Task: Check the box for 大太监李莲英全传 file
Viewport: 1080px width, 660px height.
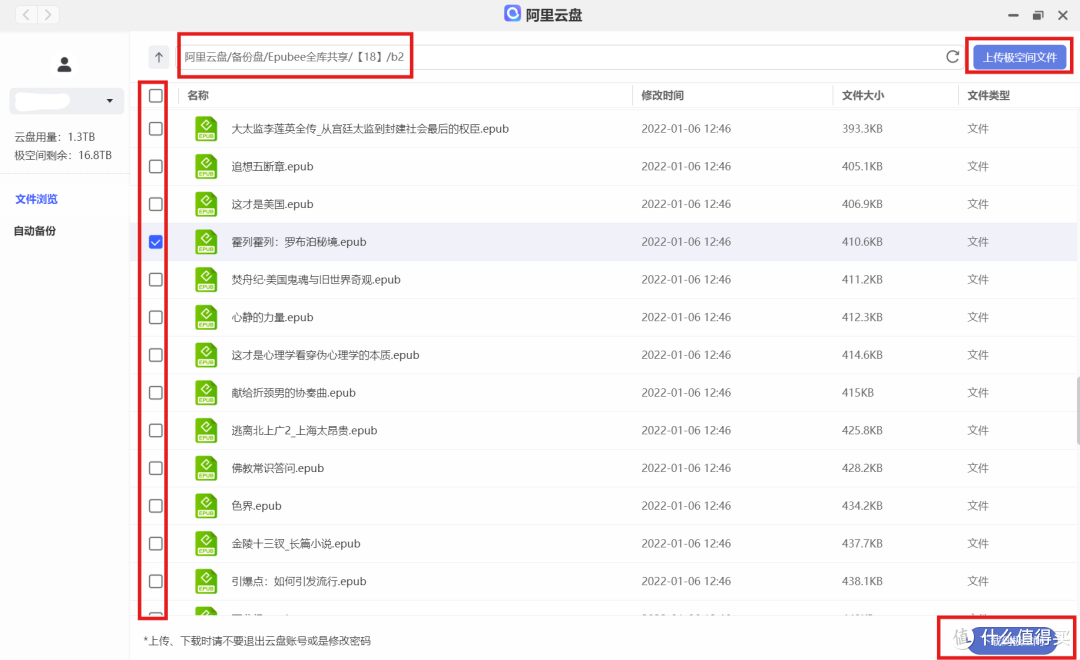Action: (x=156, y=129)
